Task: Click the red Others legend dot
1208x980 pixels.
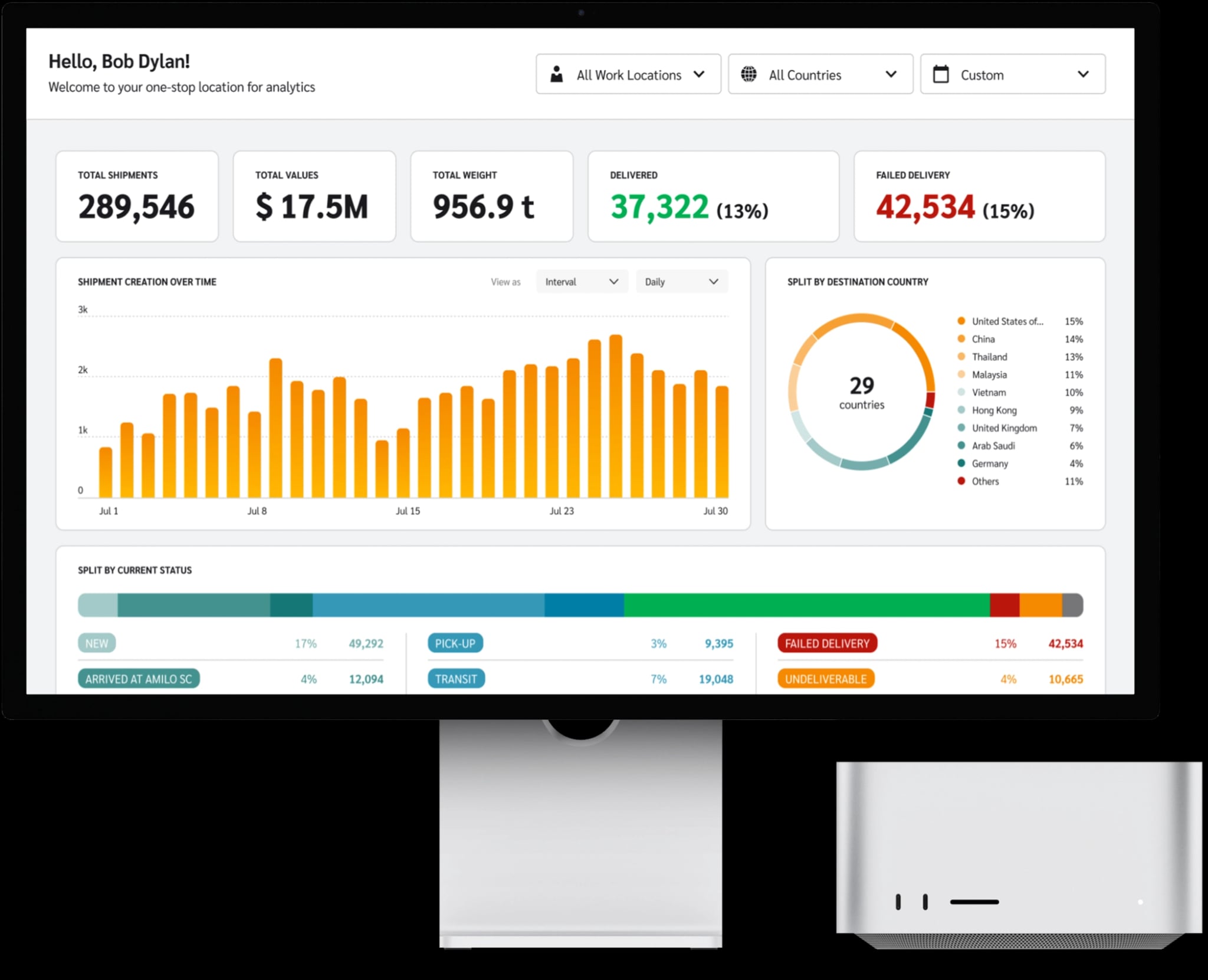Action: pyautogui.click(x=961, y=481)
